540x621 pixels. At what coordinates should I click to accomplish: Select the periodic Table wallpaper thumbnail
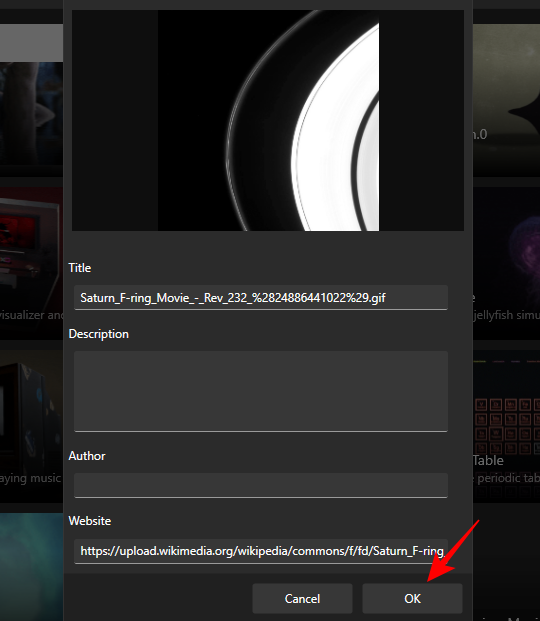[506, 426]
